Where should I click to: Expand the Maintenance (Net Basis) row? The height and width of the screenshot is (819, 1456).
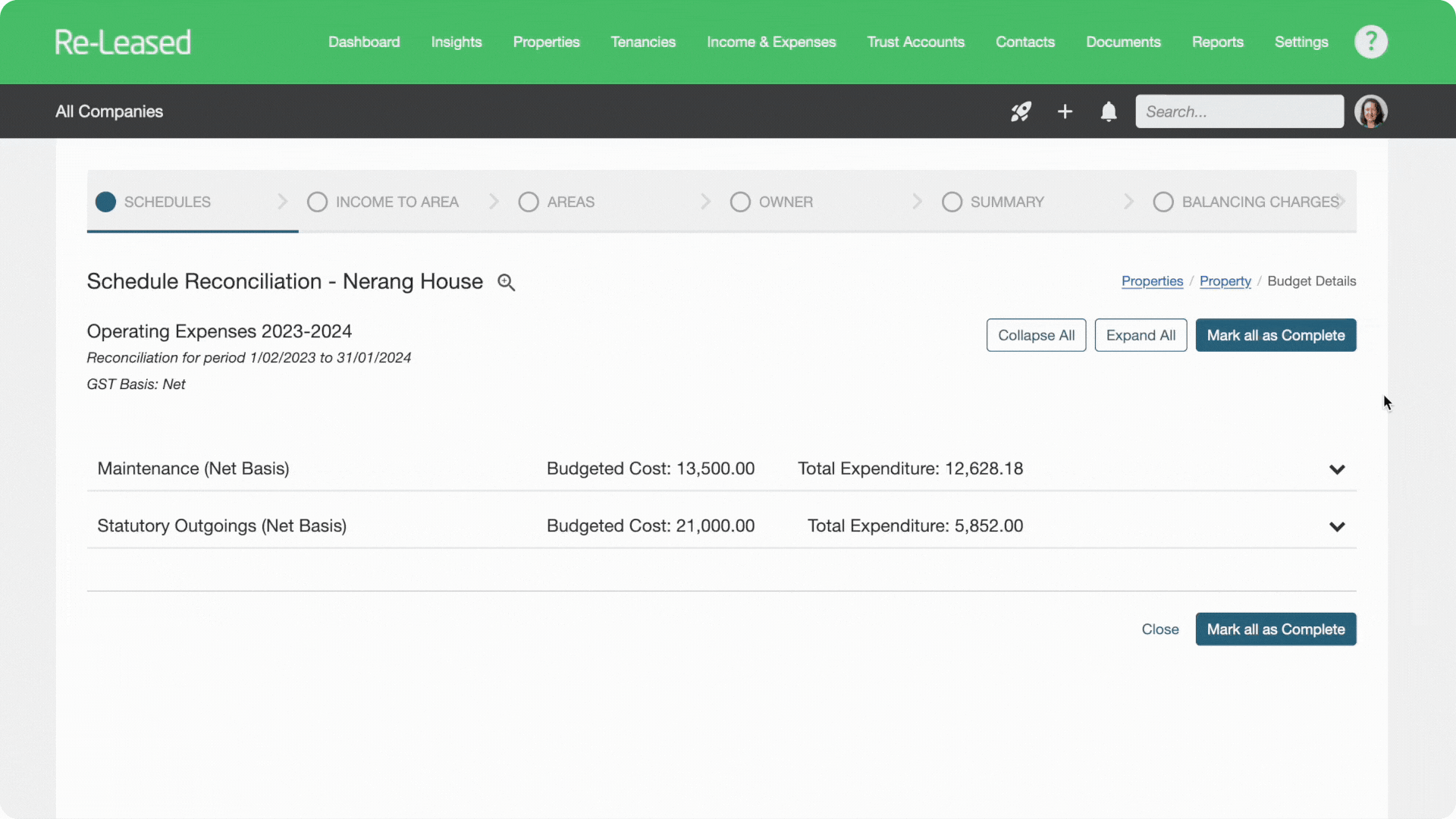[1337, 469]
